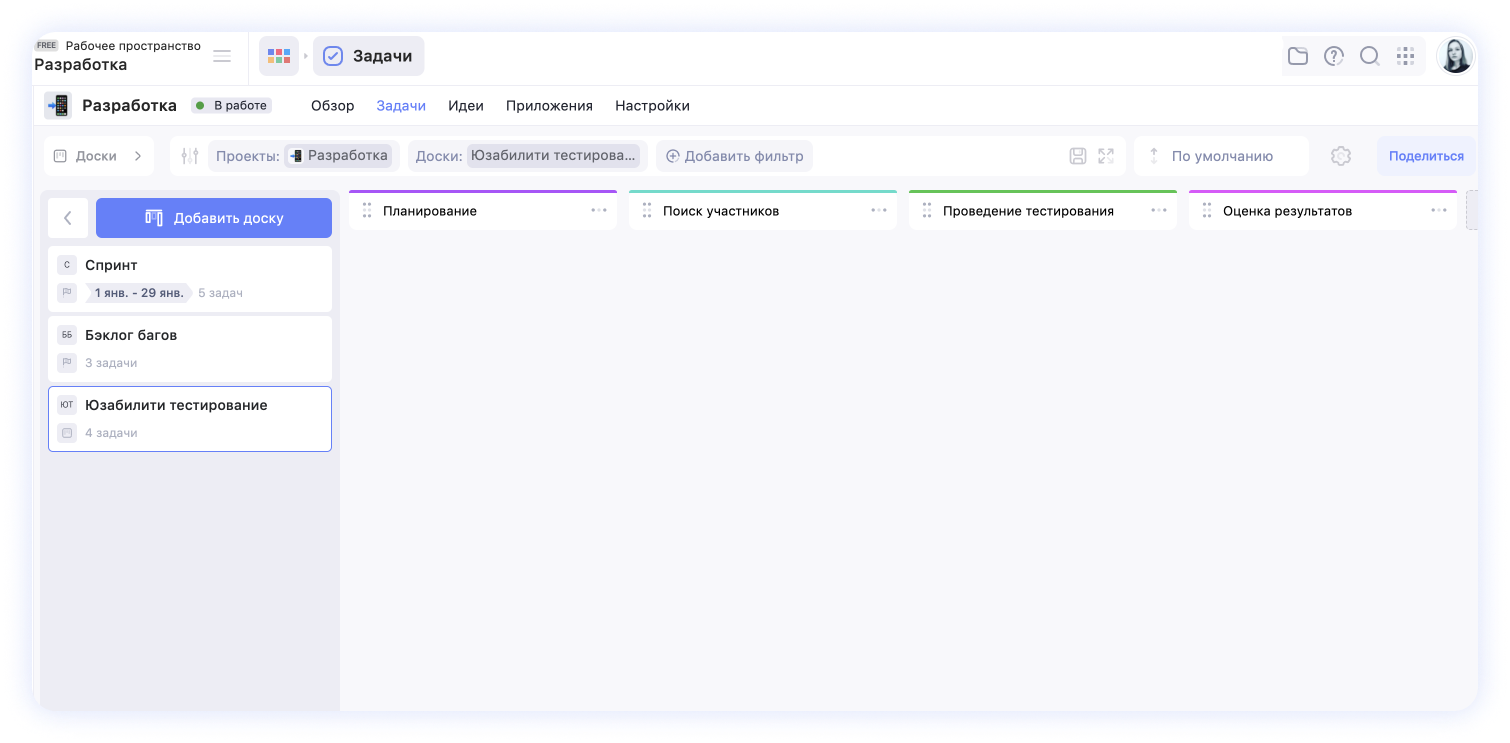The width and height of the screenshot is (1510, 743).
Task: Open the dotted app launcher grid icon
Action: pos(1406,57)
